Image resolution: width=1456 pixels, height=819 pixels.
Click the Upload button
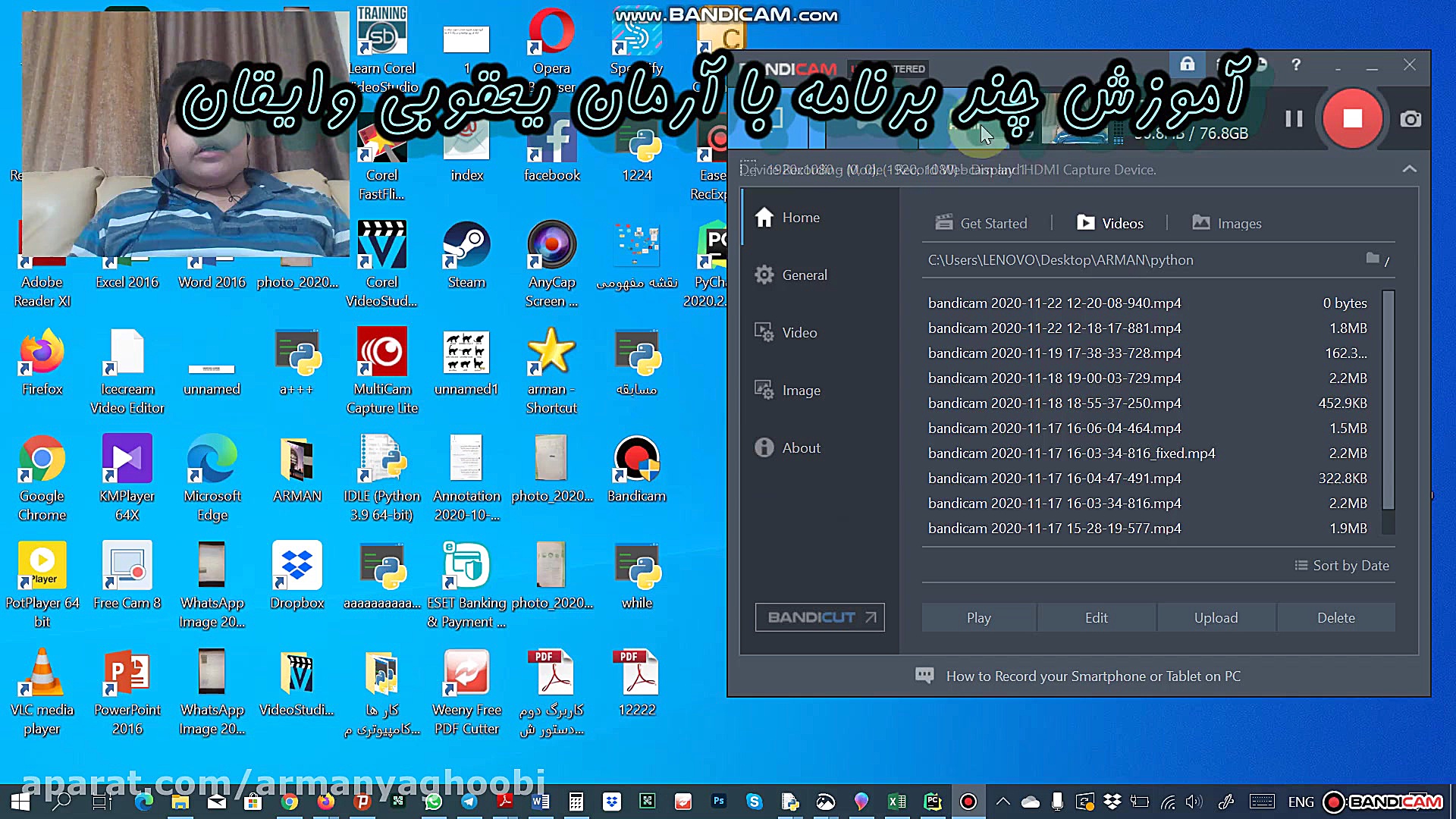[1216, 618]
